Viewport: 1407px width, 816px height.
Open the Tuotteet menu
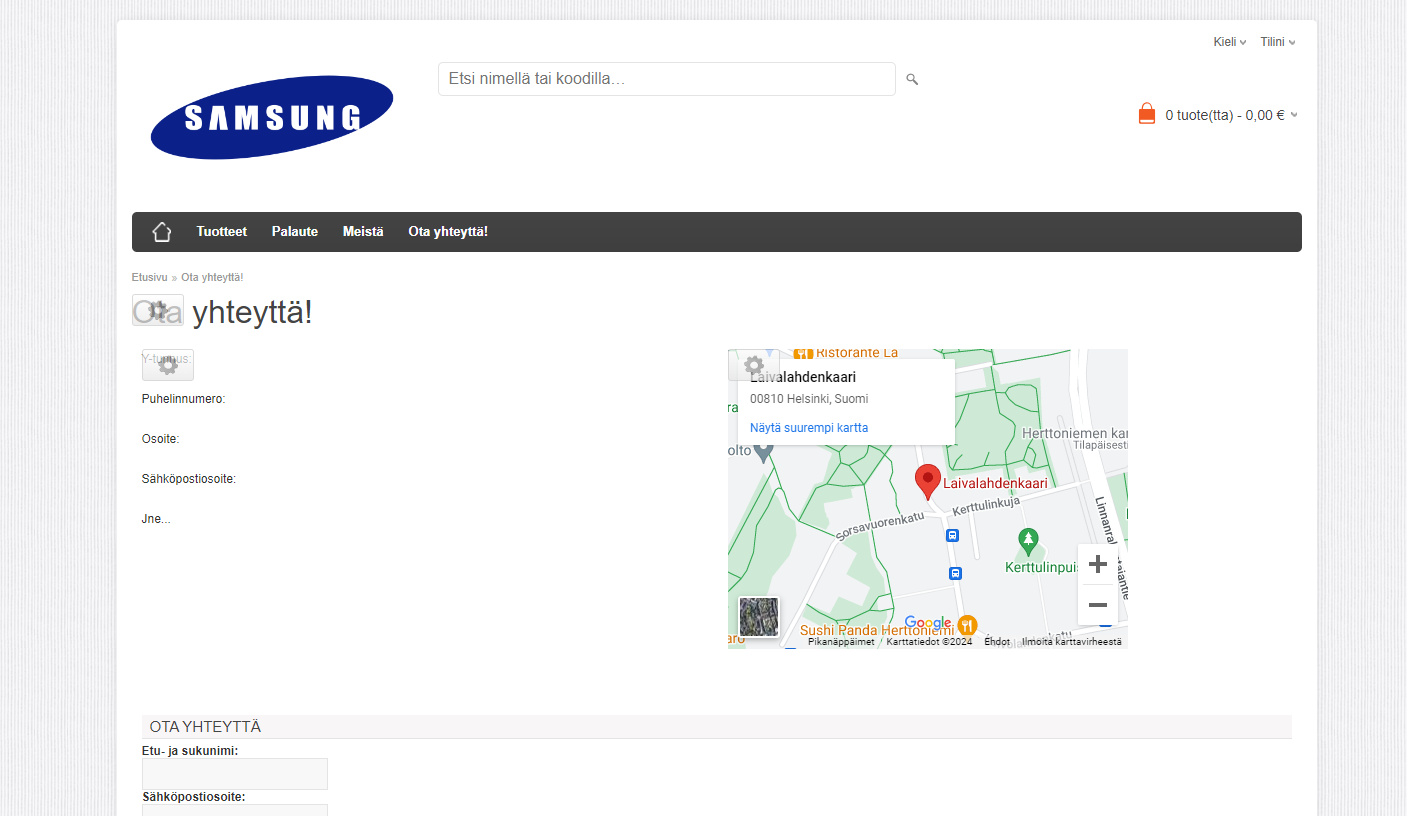(222, 232)
